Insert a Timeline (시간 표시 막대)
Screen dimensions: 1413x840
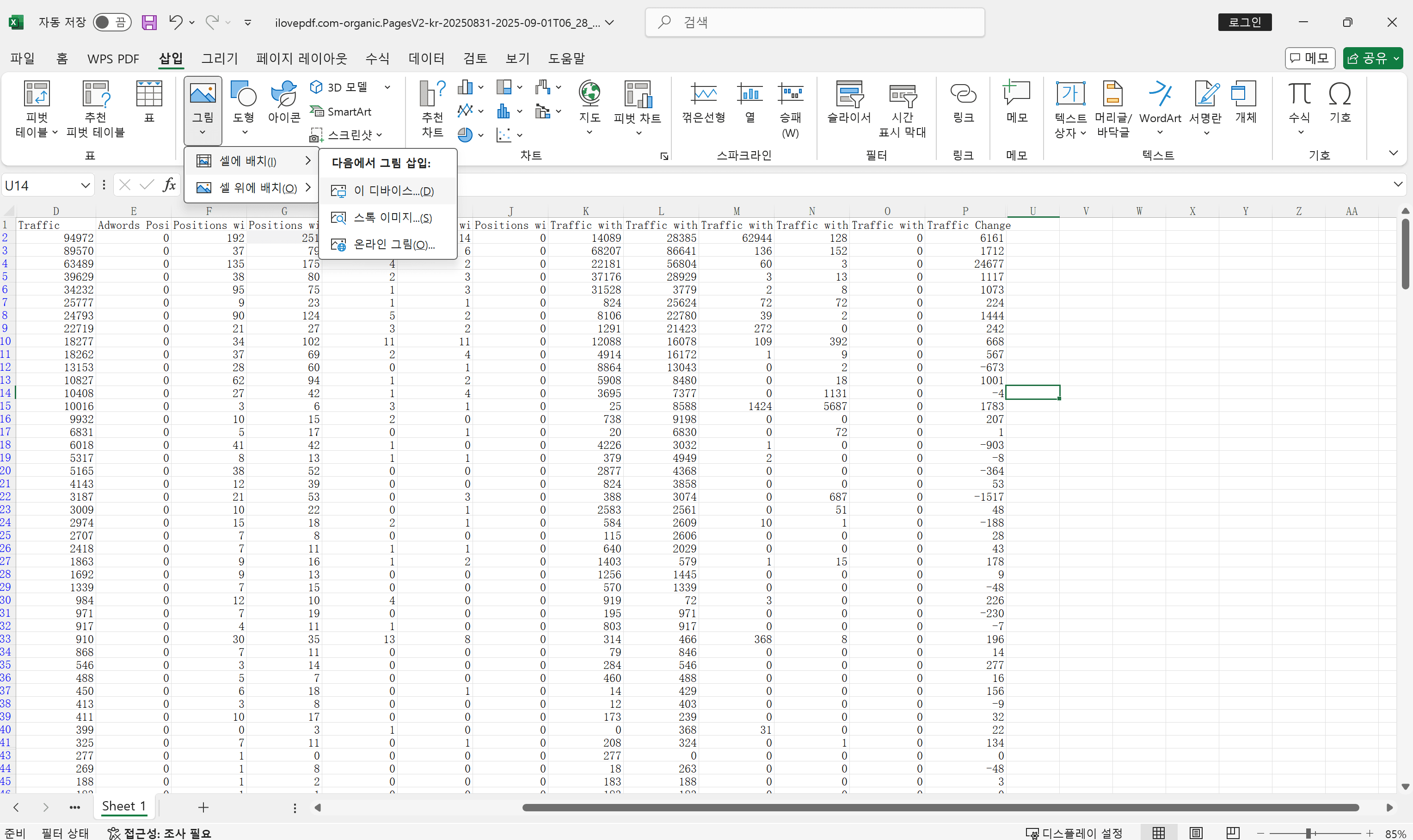(903, 109)
